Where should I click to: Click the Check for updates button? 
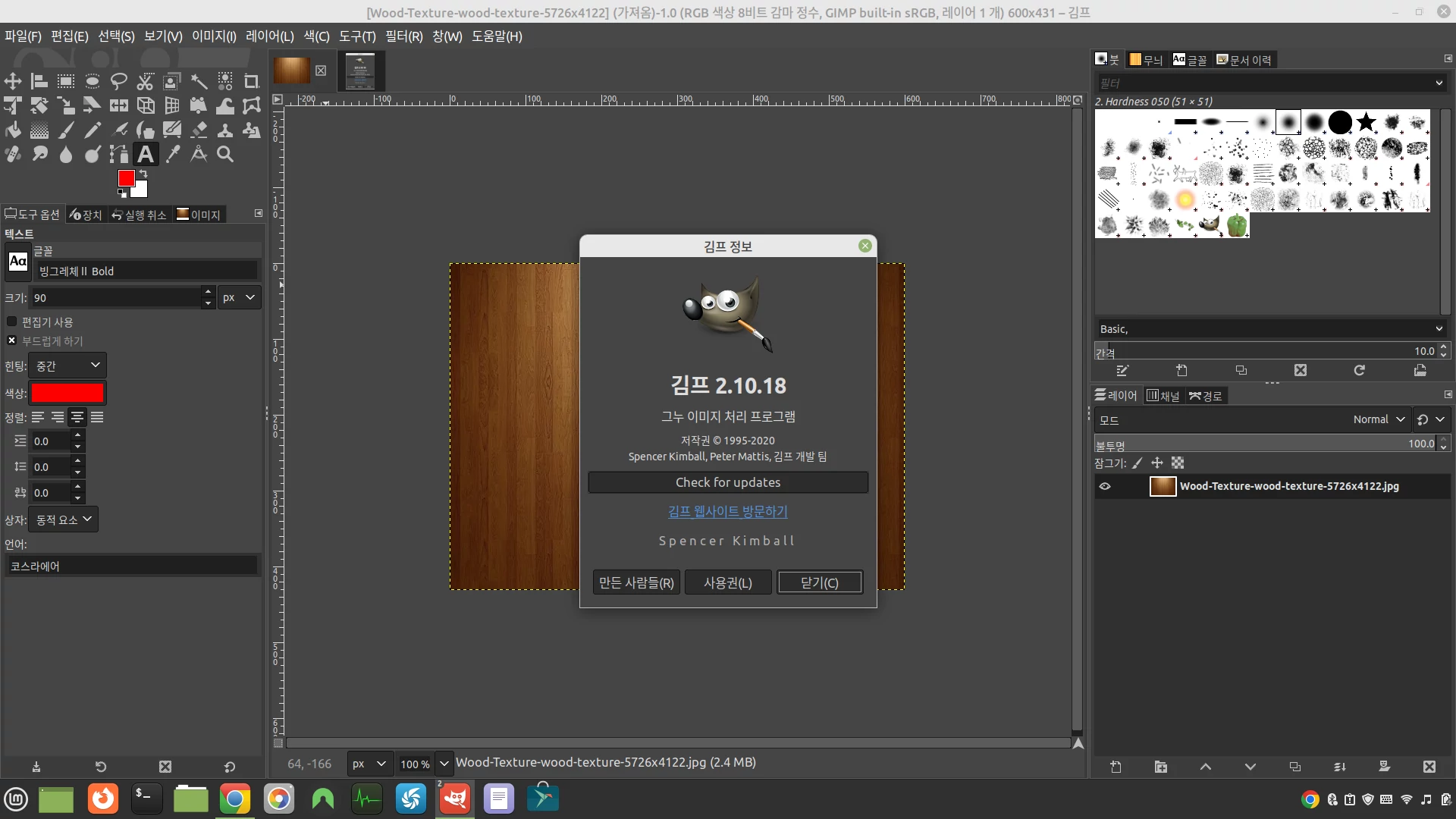[727, 482]
